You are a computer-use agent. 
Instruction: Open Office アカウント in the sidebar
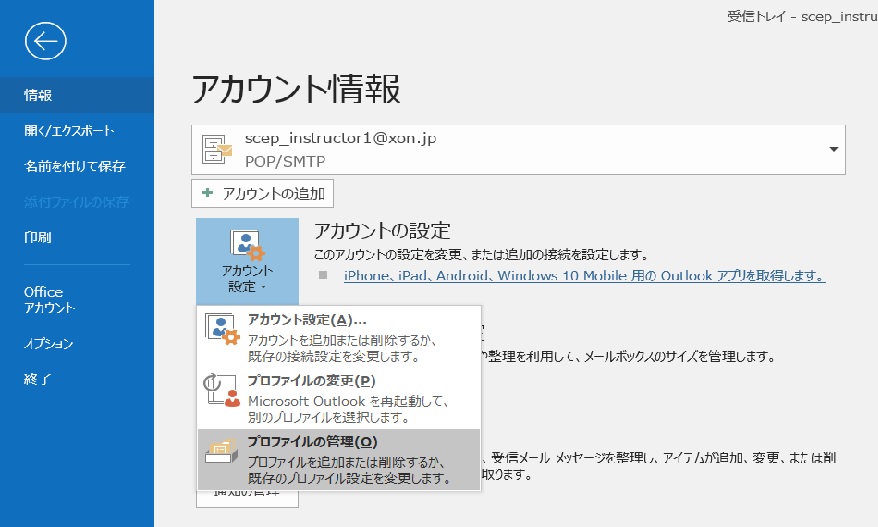coord(50,300)
